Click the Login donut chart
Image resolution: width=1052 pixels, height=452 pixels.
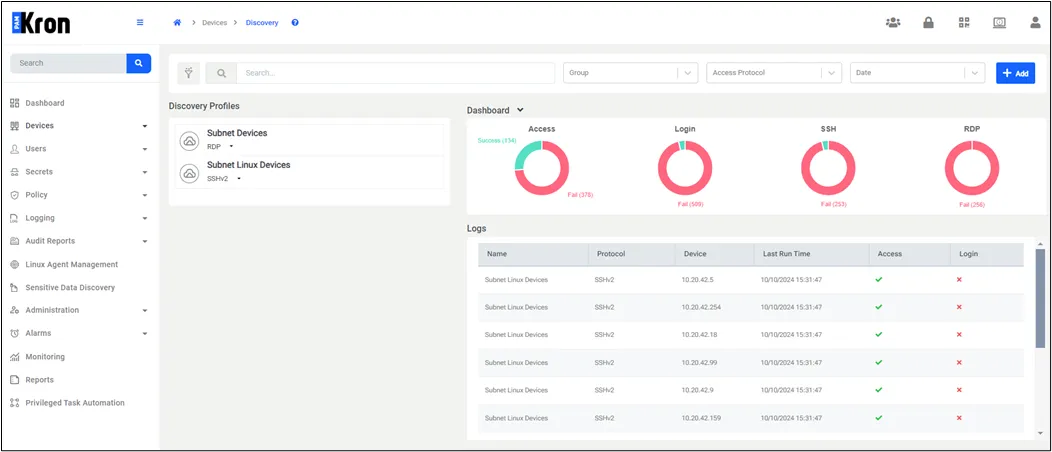point(685,168)
